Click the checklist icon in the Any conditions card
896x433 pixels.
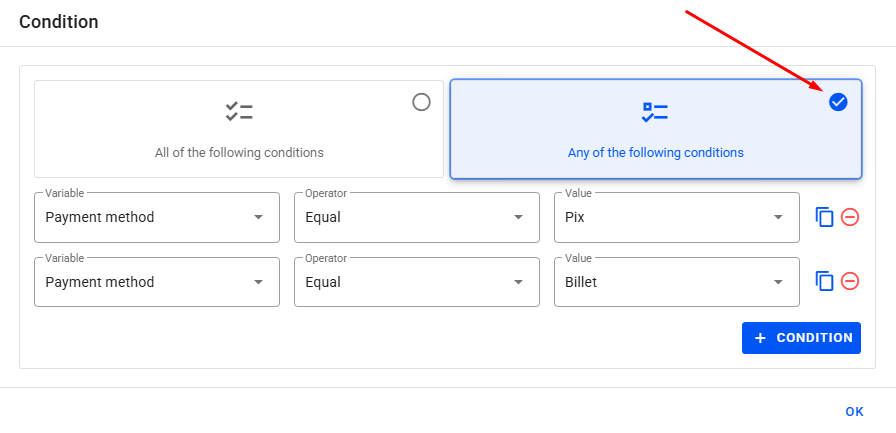655,112
